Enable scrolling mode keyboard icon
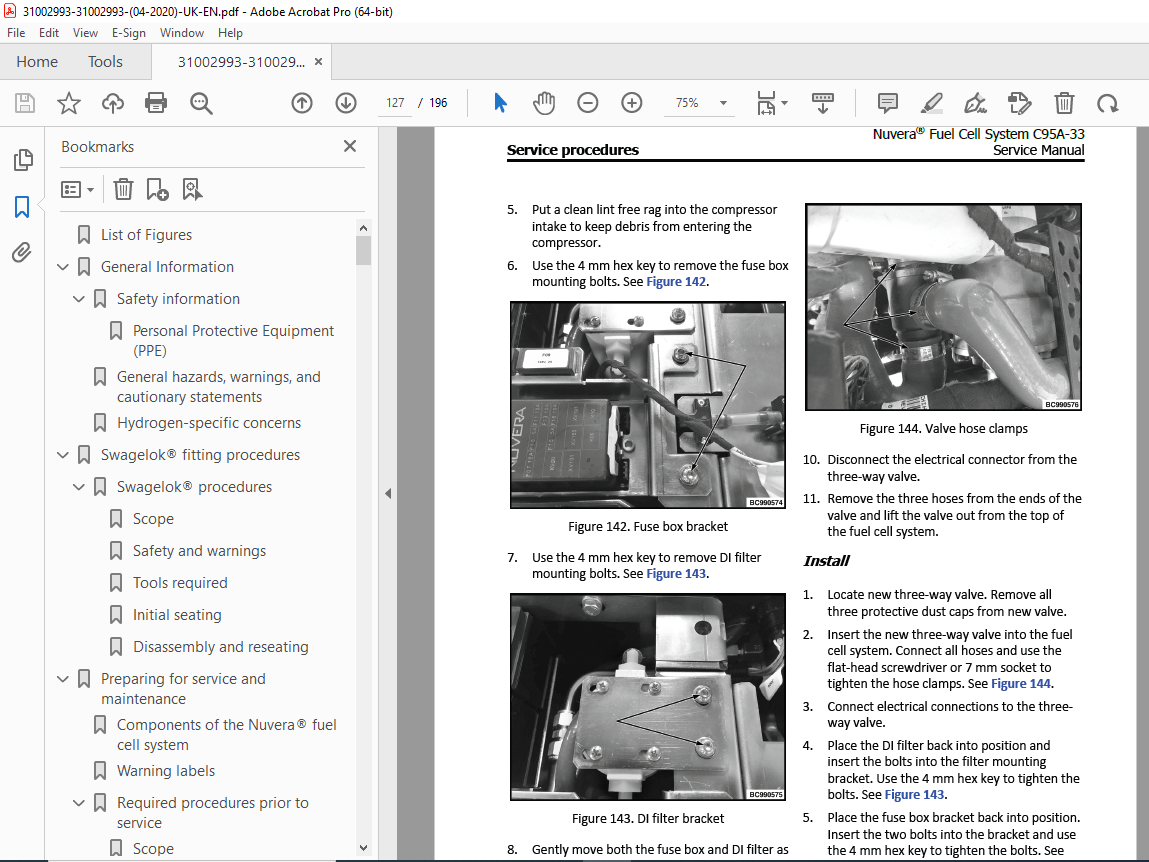This screenshot has height=862, width=1149. click(823, 103)
